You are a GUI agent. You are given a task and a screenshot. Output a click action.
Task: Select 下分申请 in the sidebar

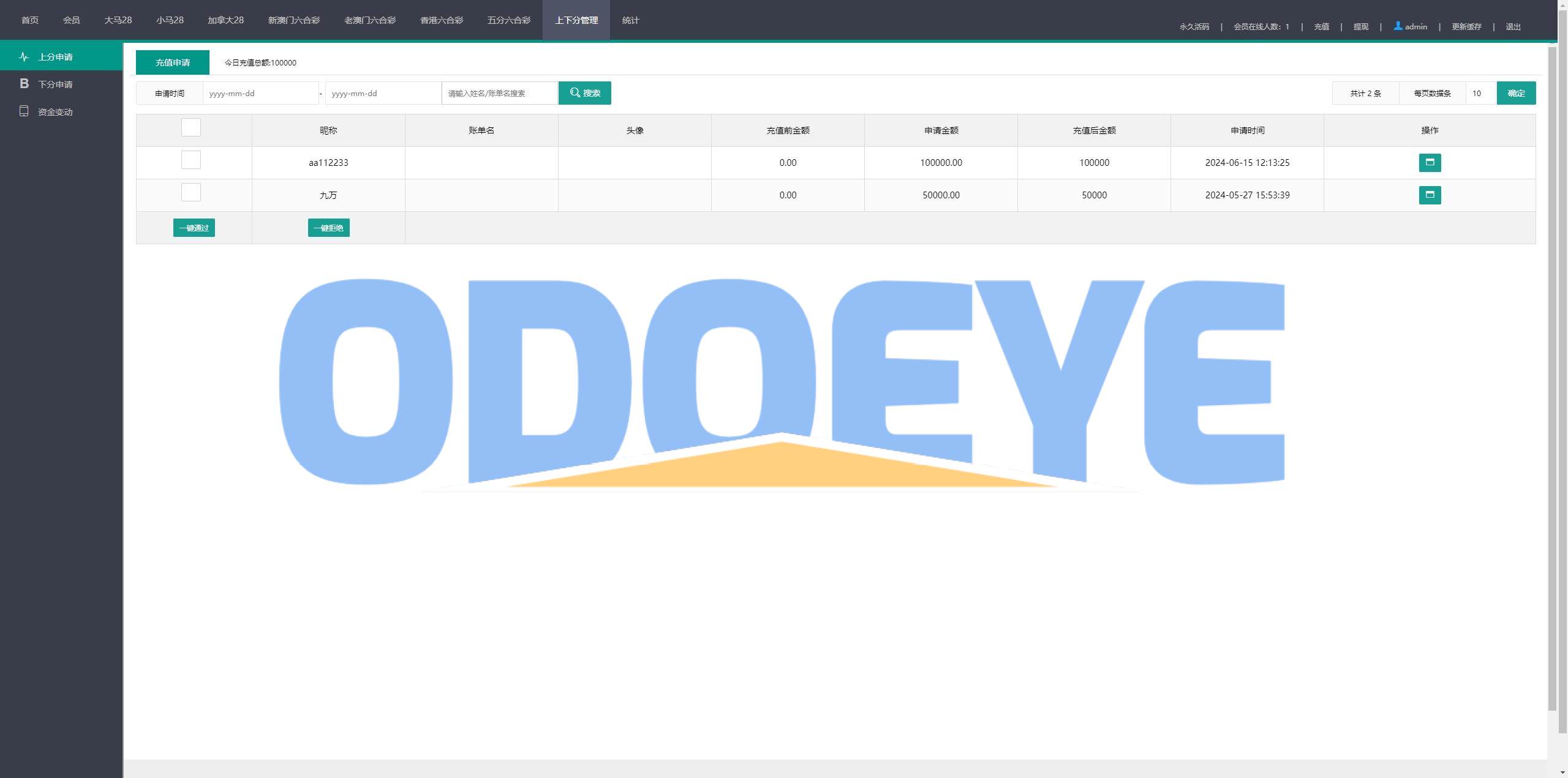(x=61, y=84)
